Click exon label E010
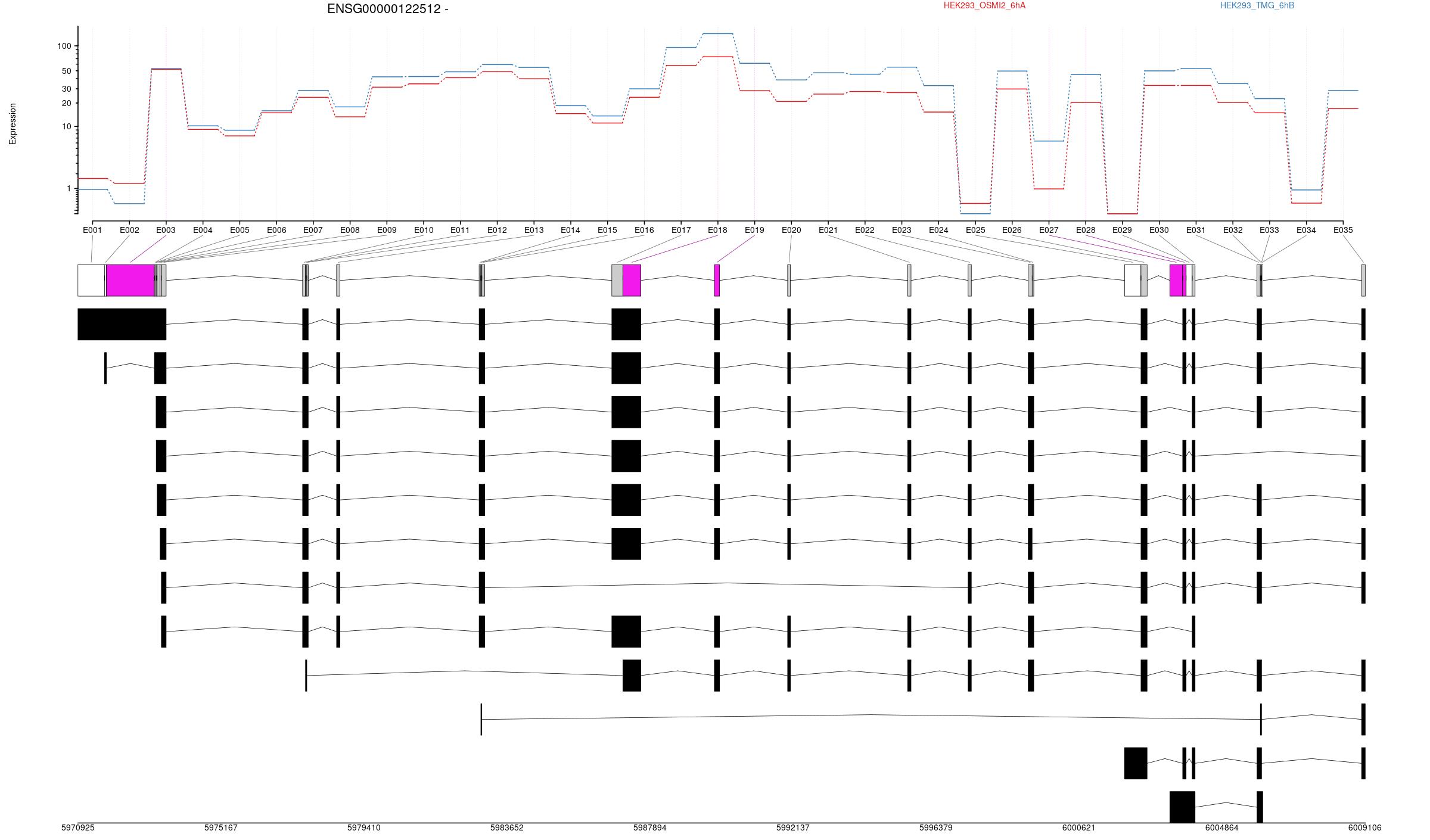This screenshot has width=1430, height=840. click(424, 230)
